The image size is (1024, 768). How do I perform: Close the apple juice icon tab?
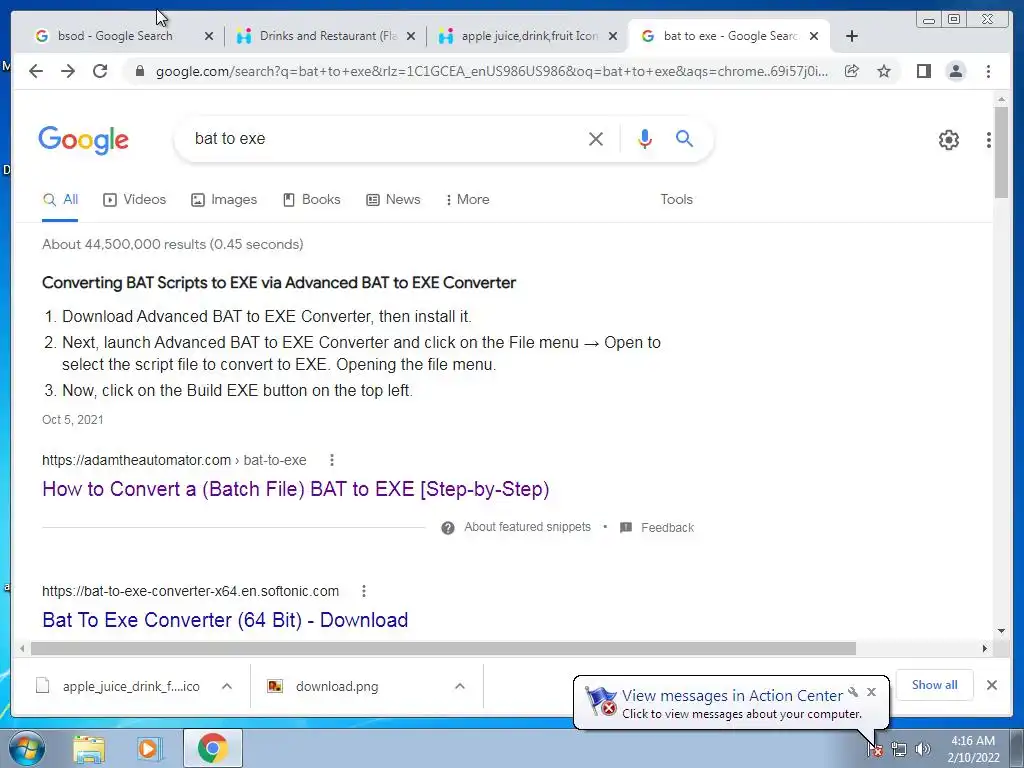pyautogui.click(x=613, y=37)
